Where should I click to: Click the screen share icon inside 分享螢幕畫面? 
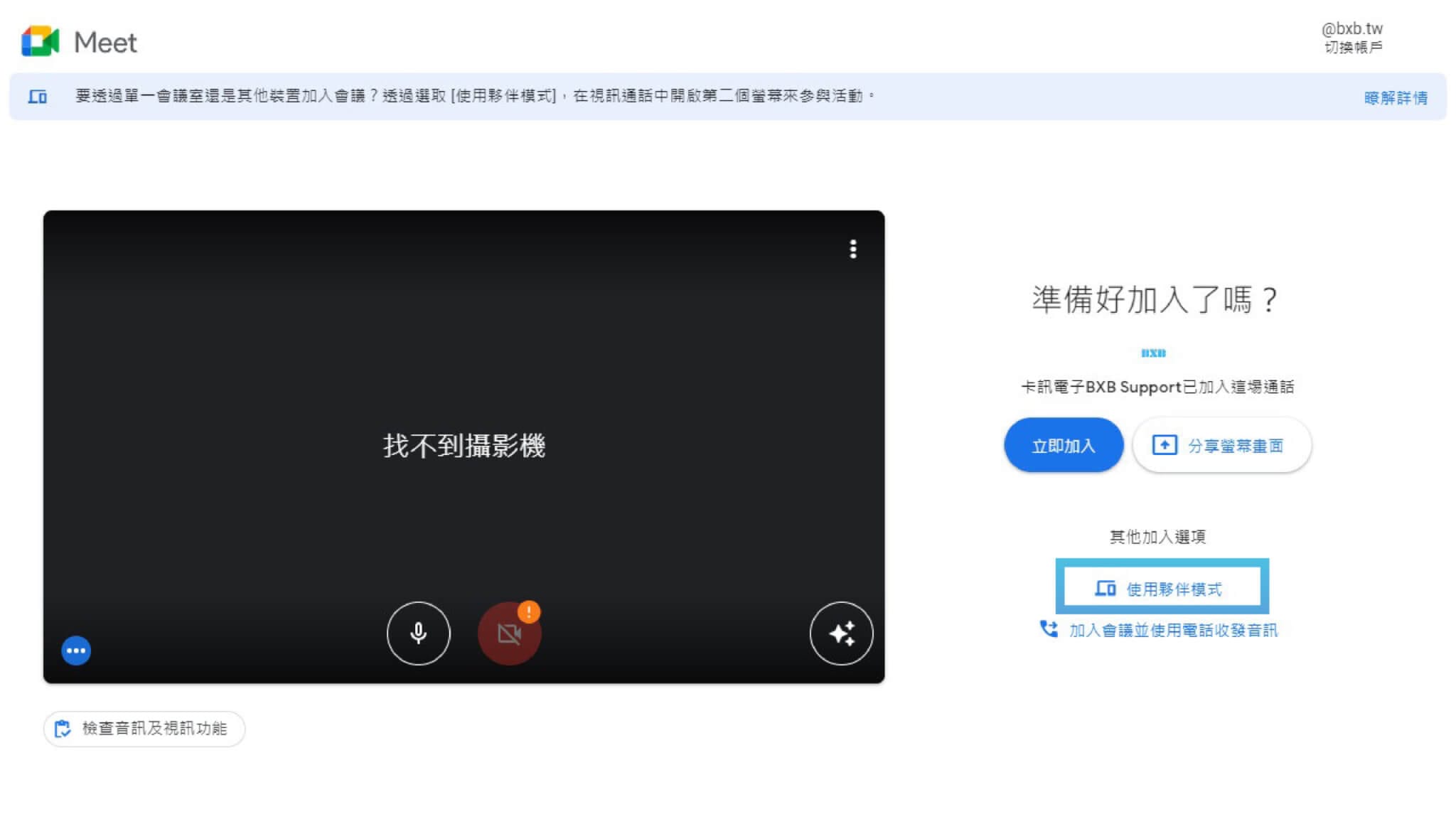(1165, 444)
